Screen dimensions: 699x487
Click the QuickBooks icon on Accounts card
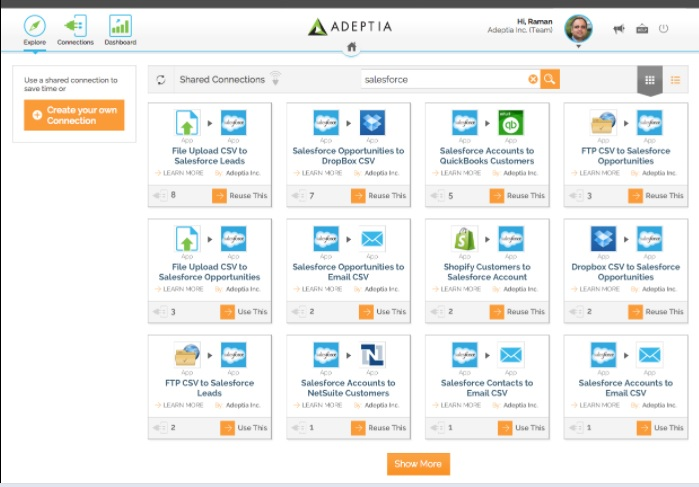point(511,122)
